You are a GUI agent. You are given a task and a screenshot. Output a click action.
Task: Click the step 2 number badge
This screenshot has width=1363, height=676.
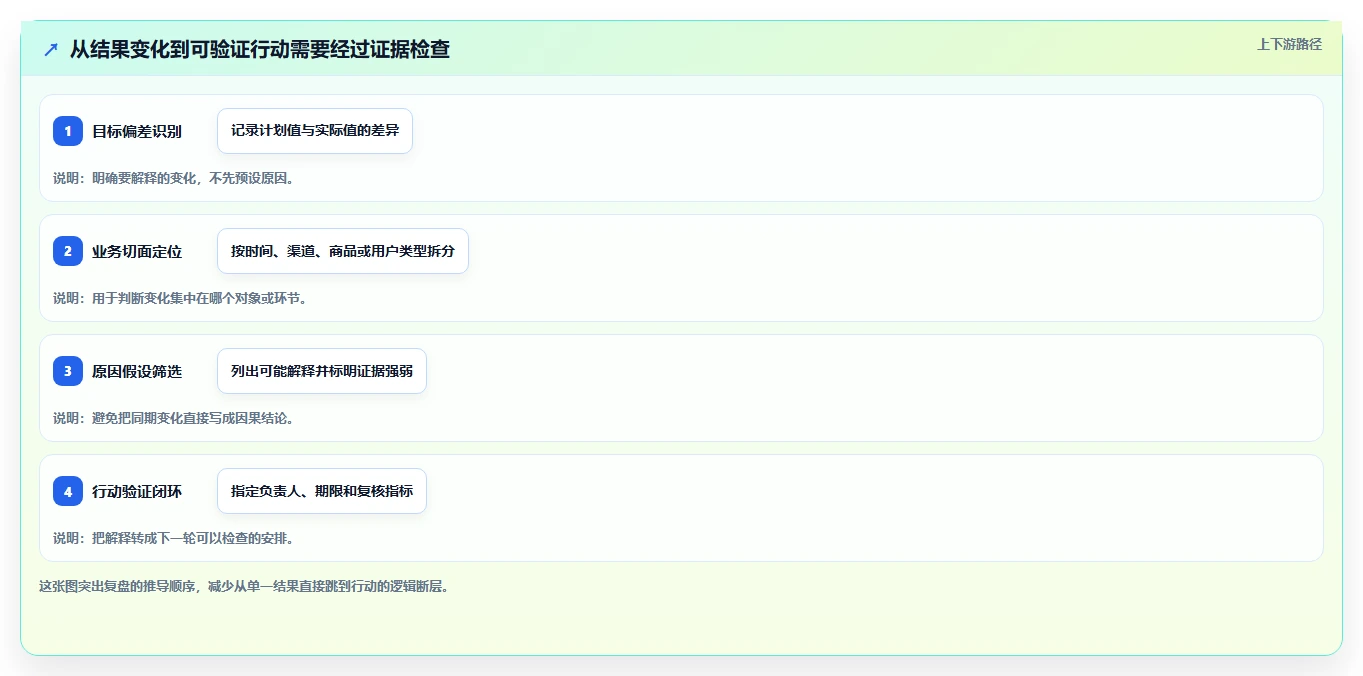(68, 251)
